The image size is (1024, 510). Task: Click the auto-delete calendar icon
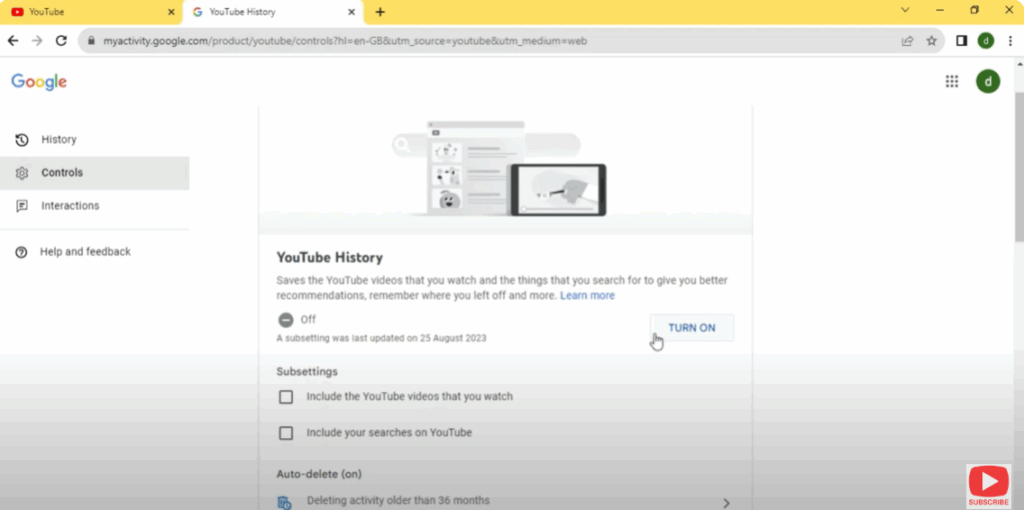[x=284, y=502]
